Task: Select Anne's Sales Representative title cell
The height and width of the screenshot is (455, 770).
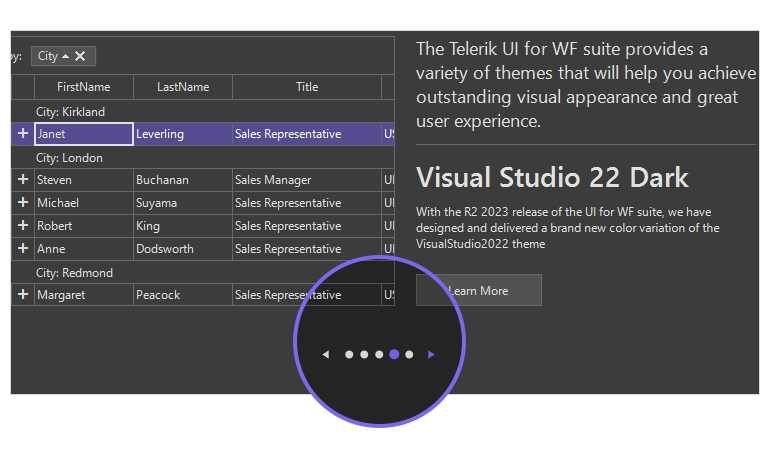Action: [307, 249]
